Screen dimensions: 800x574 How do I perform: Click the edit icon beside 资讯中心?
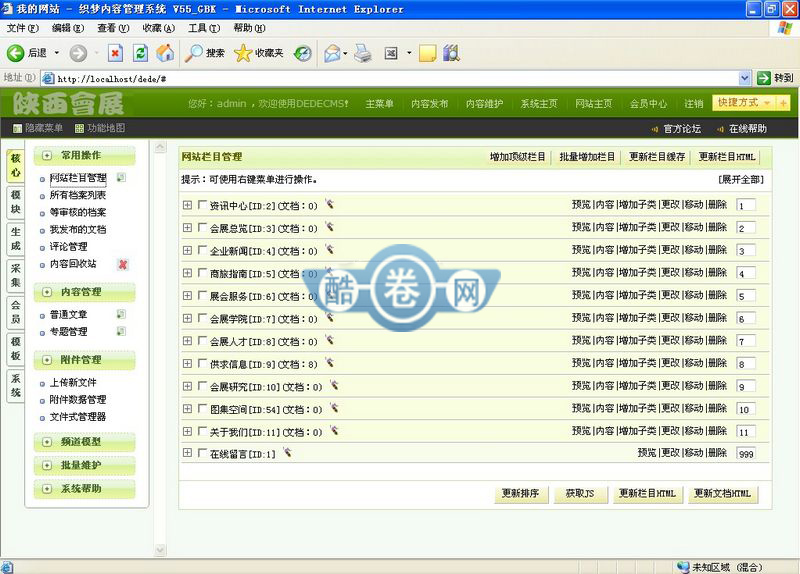330,205
